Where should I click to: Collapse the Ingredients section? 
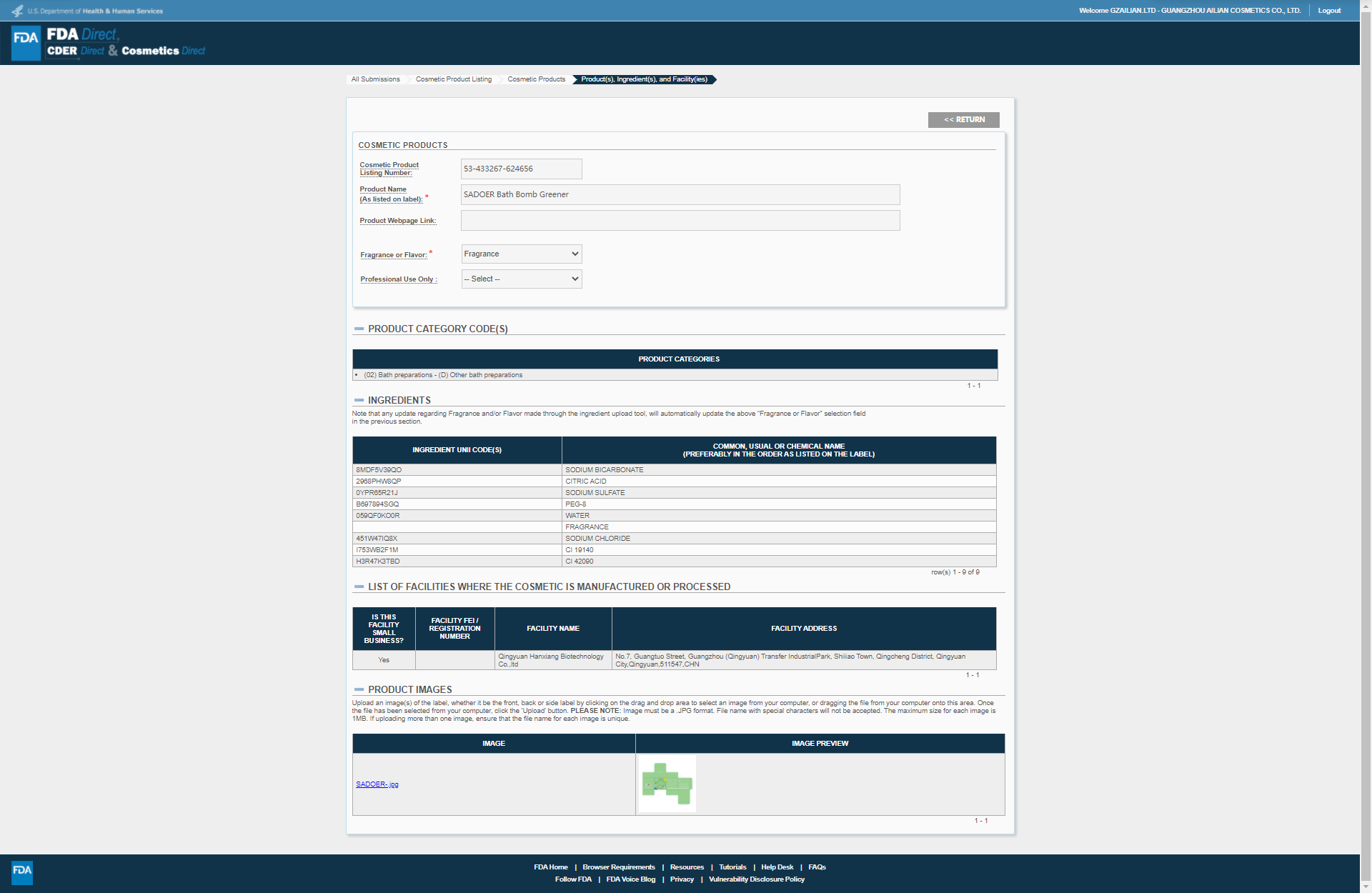[359, 401]
